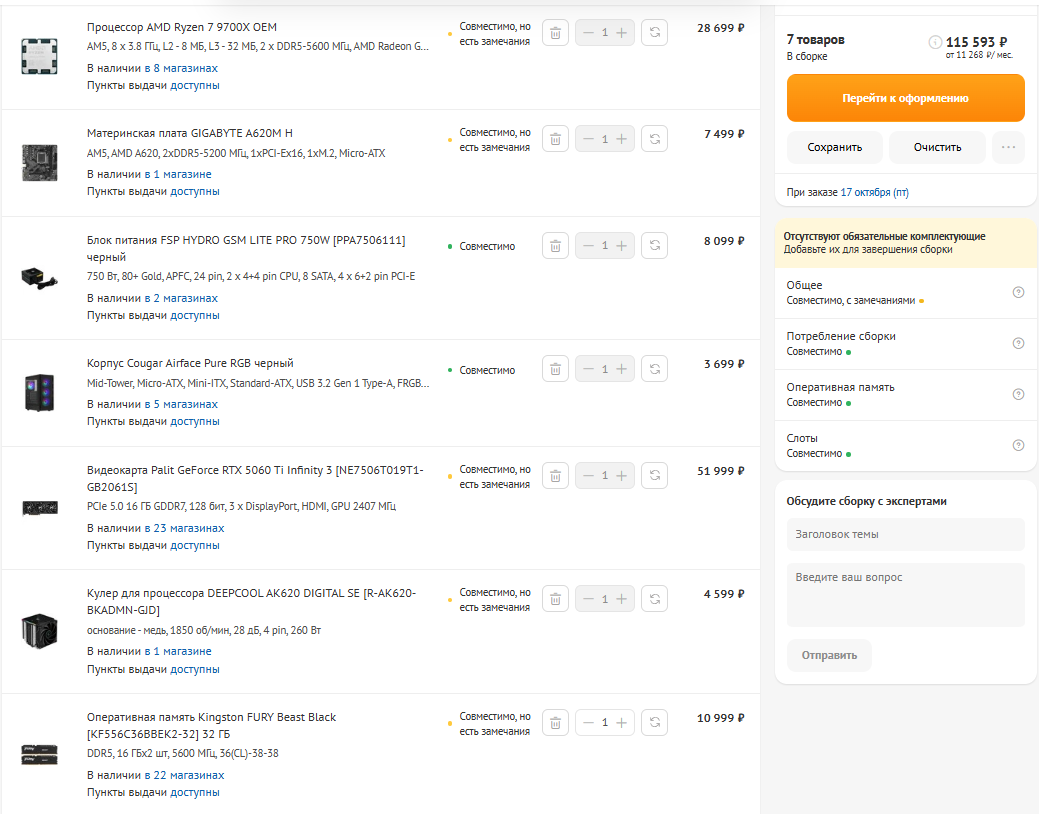Image resolution: width=1039 pixels, height=814 pixels.
Task: Increase quantity of Palit RTX 5060 Ti
Action: [622, 476]
